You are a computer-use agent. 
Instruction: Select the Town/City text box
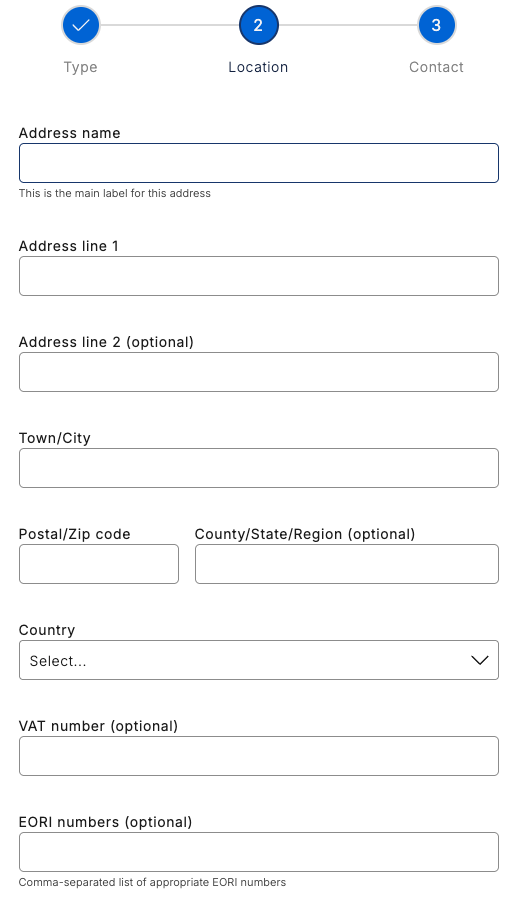259,468
